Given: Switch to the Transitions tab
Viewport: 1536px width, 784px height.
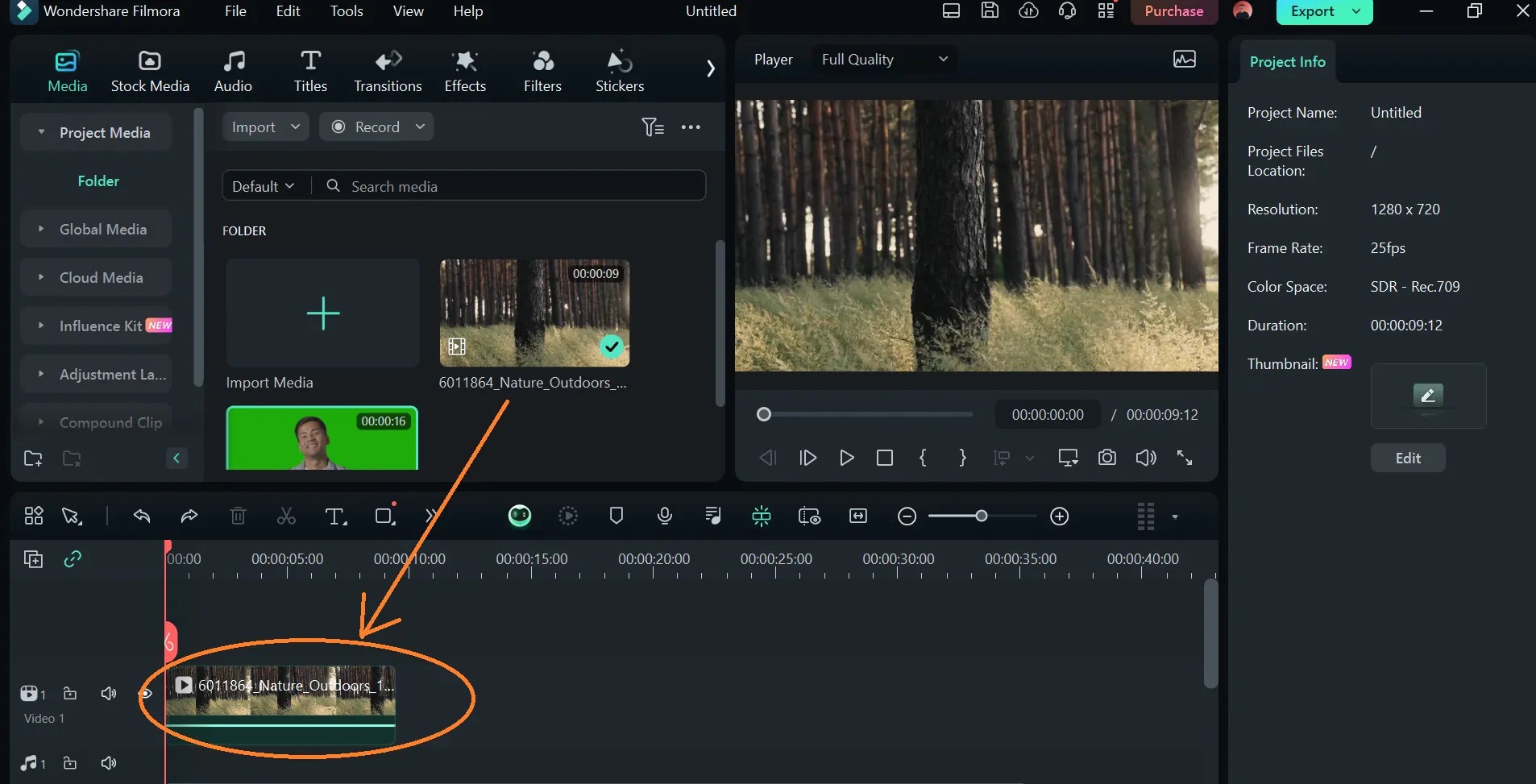Looking at the screenshot, I should coord(388,71).
